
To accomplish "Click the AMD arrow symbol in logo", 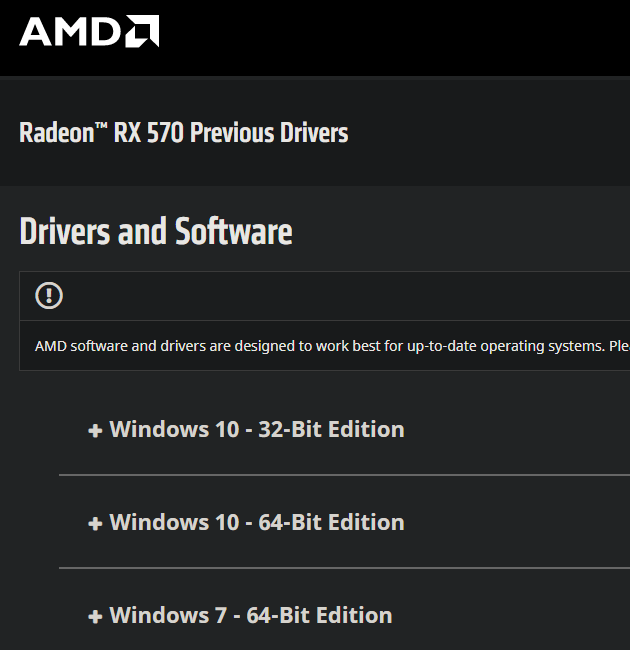I will pos(144,31).
